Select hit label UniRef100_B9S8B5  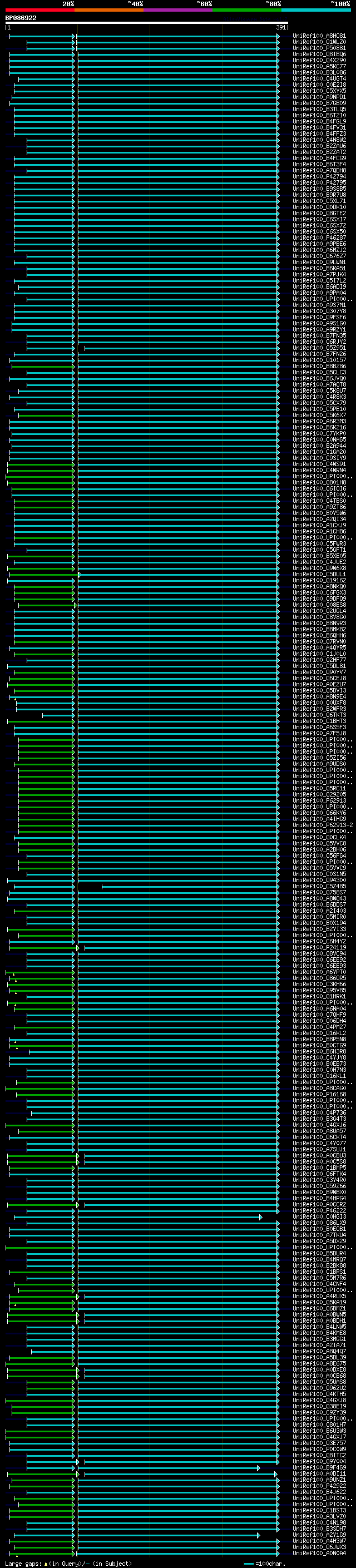pyautogui.click(x=319, y=189)
